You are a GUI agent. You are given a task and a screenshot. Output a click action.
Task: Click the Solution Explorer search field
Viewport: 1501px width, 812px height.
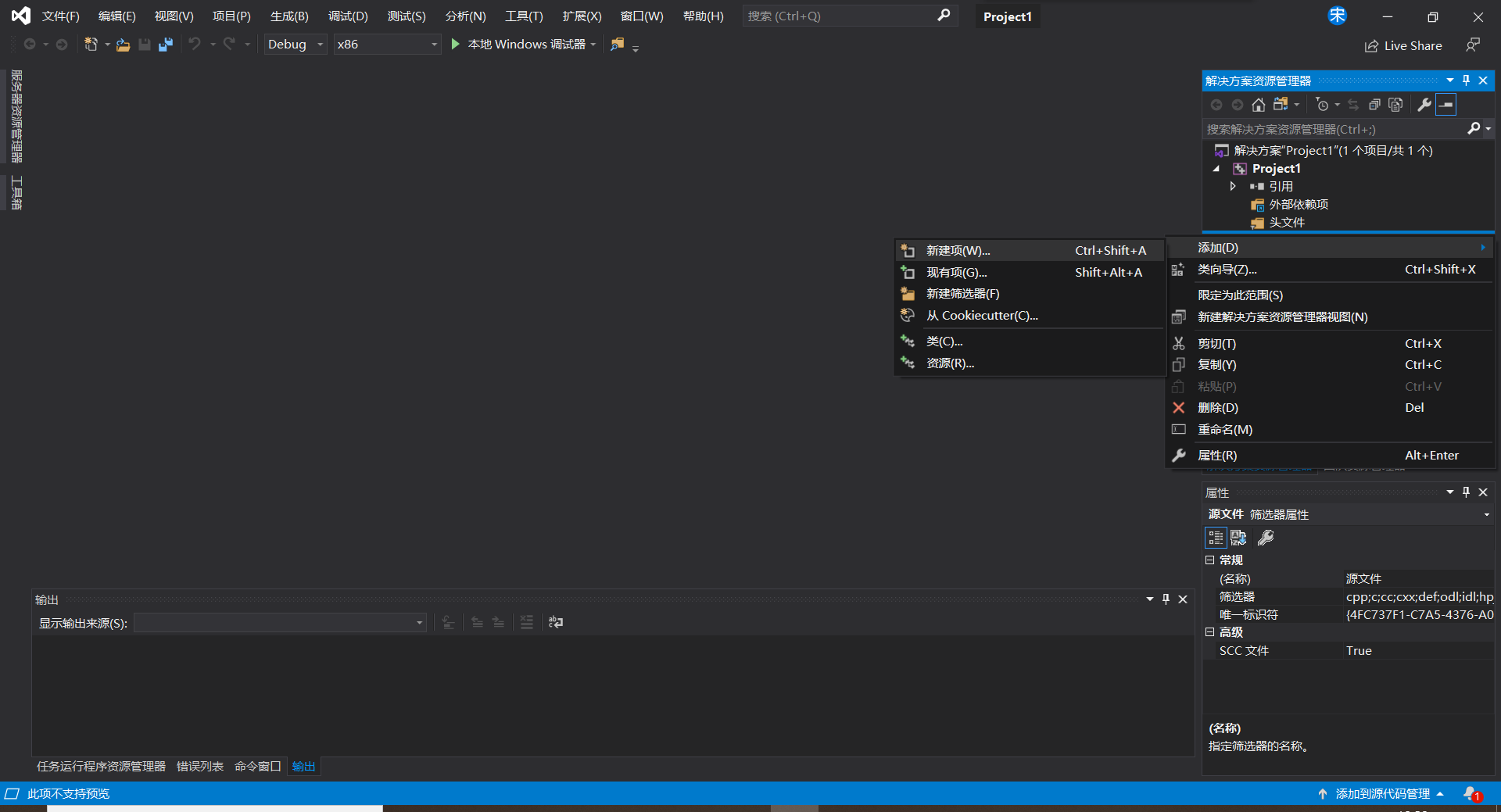coord(1334,129)
